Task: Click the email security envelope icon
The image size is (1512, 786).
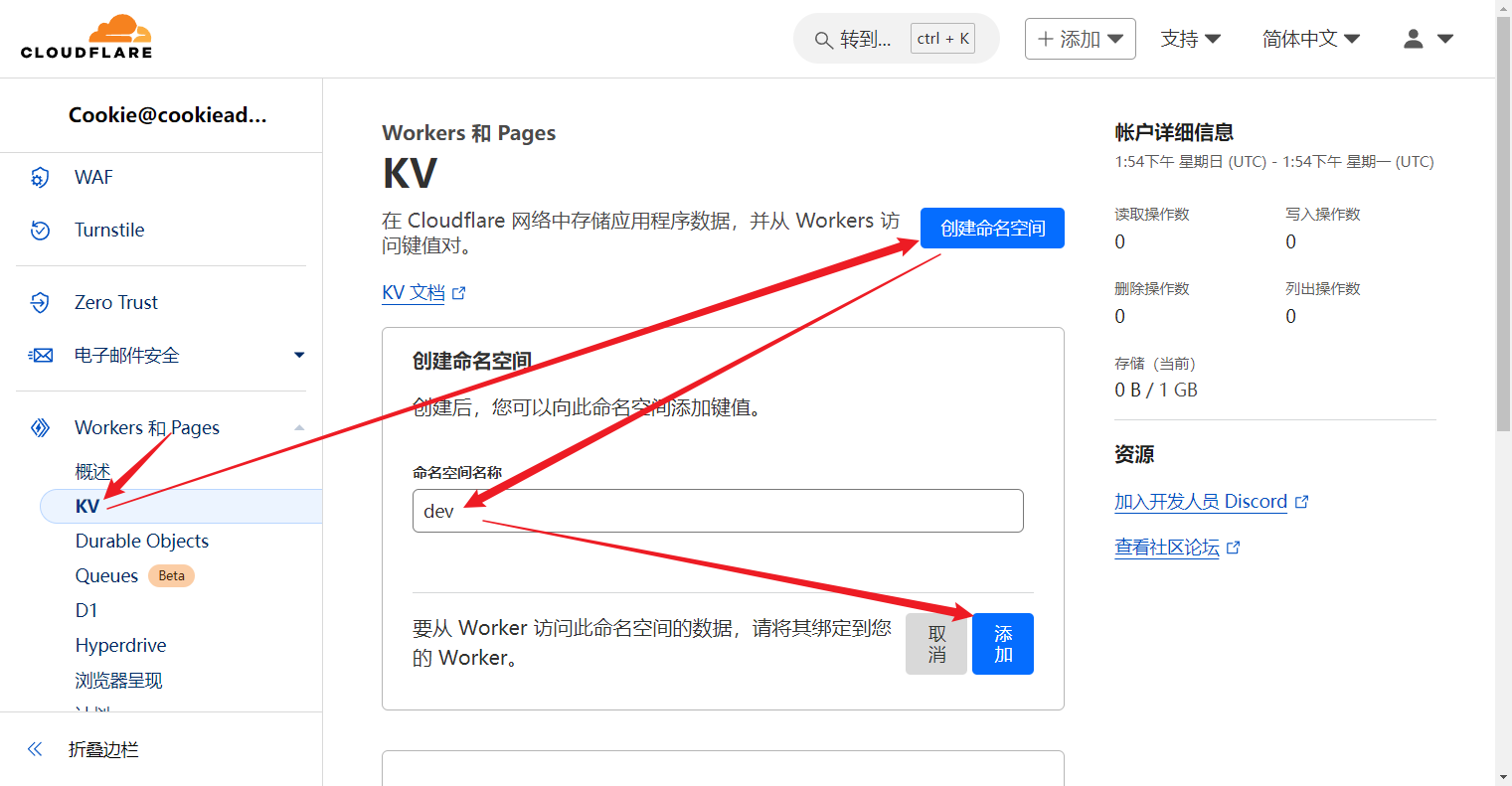Action: [x=41, y=356]
